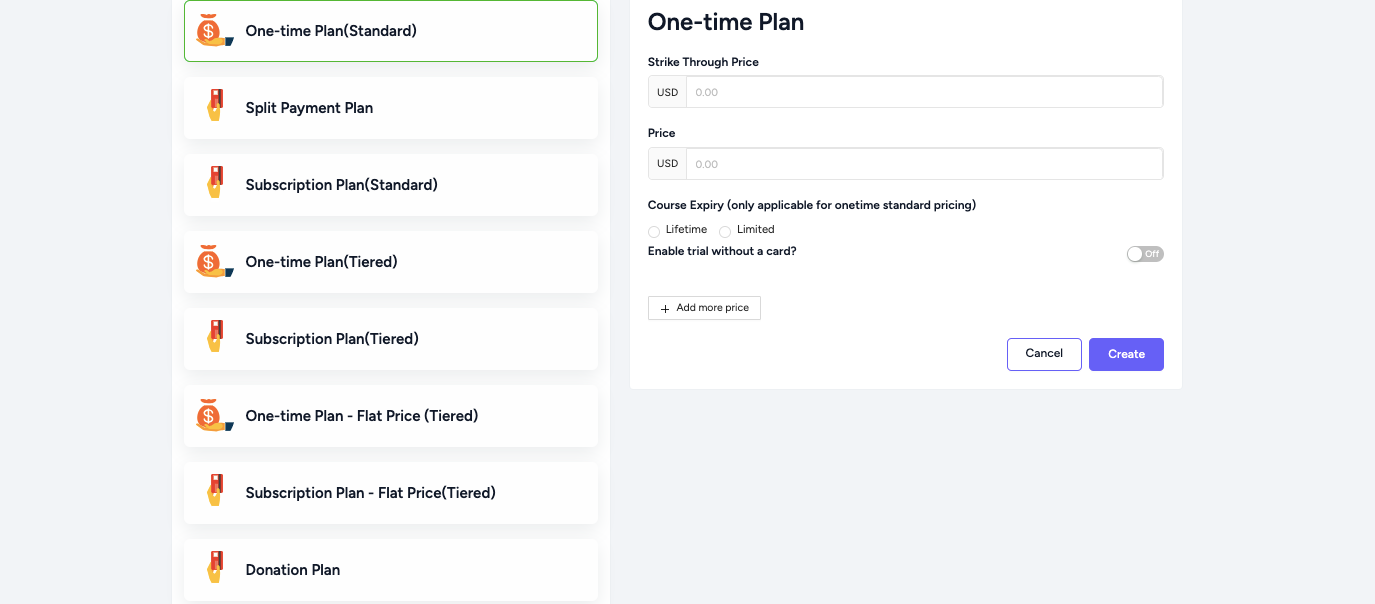Click Add more price button
Viewport: 1375px width, 604px height.
[x=704, y=308]
